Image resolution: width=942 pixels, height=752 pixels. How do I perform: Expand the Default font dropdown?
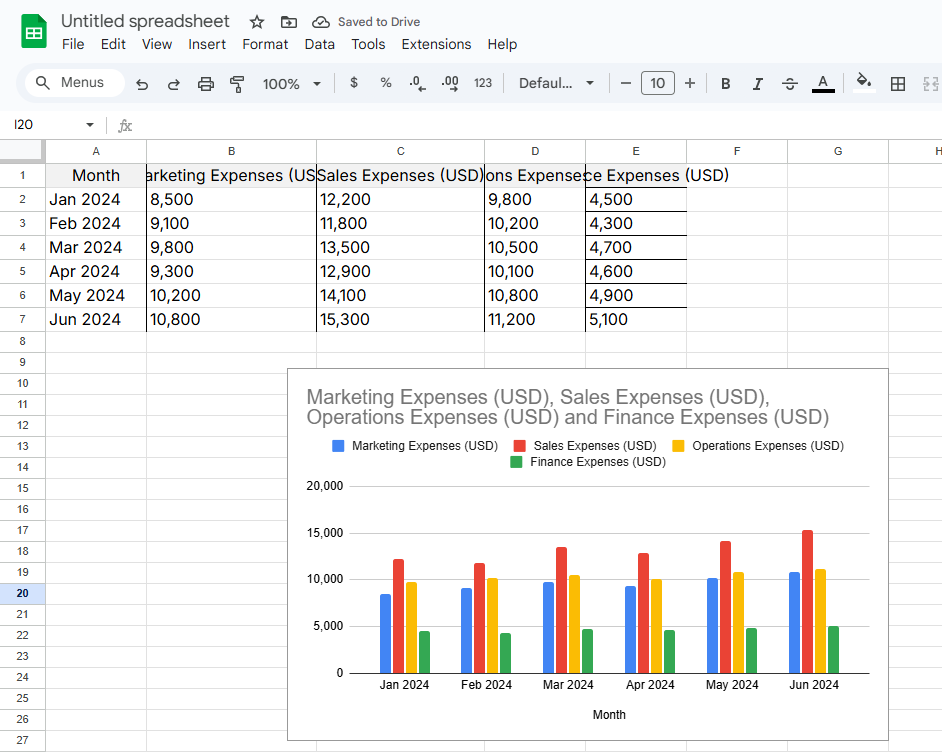[556, 83]
